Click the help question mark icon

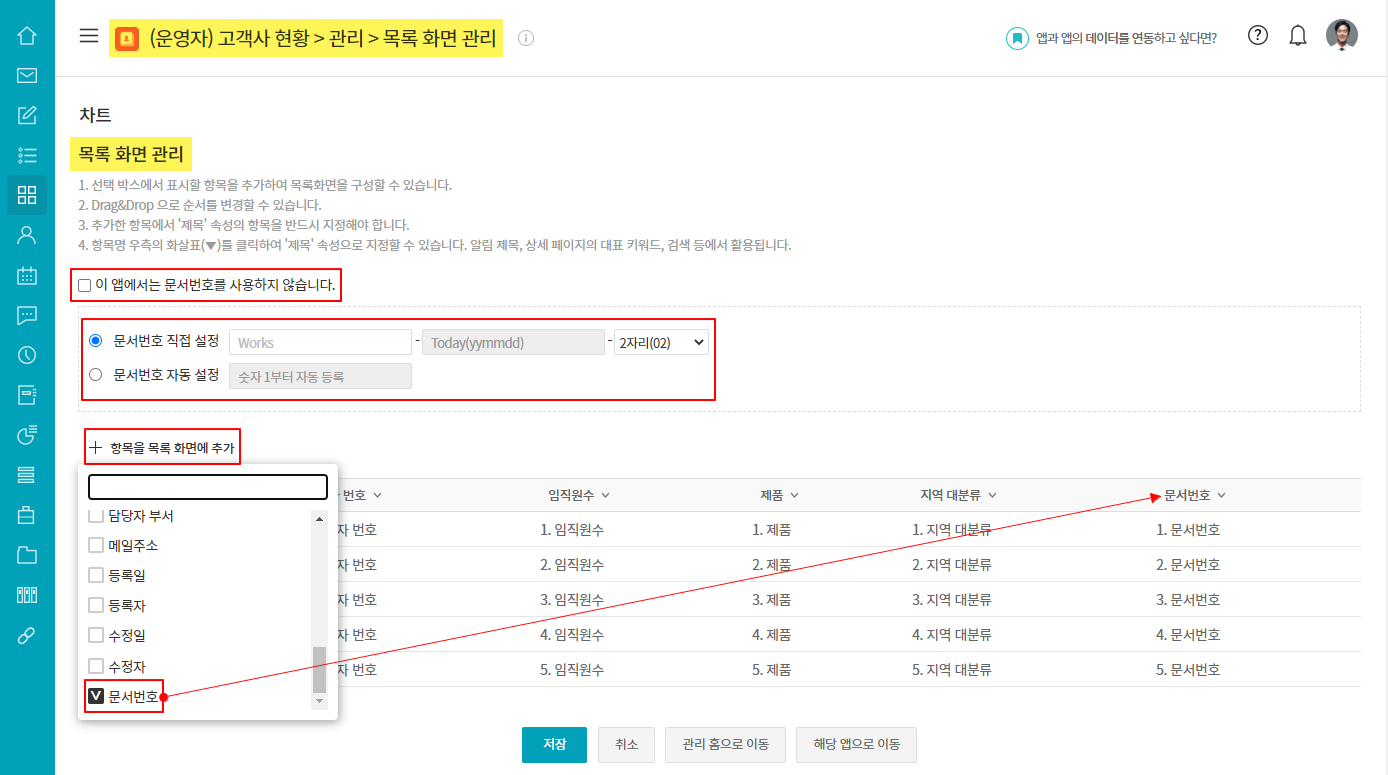point(1258,36)
